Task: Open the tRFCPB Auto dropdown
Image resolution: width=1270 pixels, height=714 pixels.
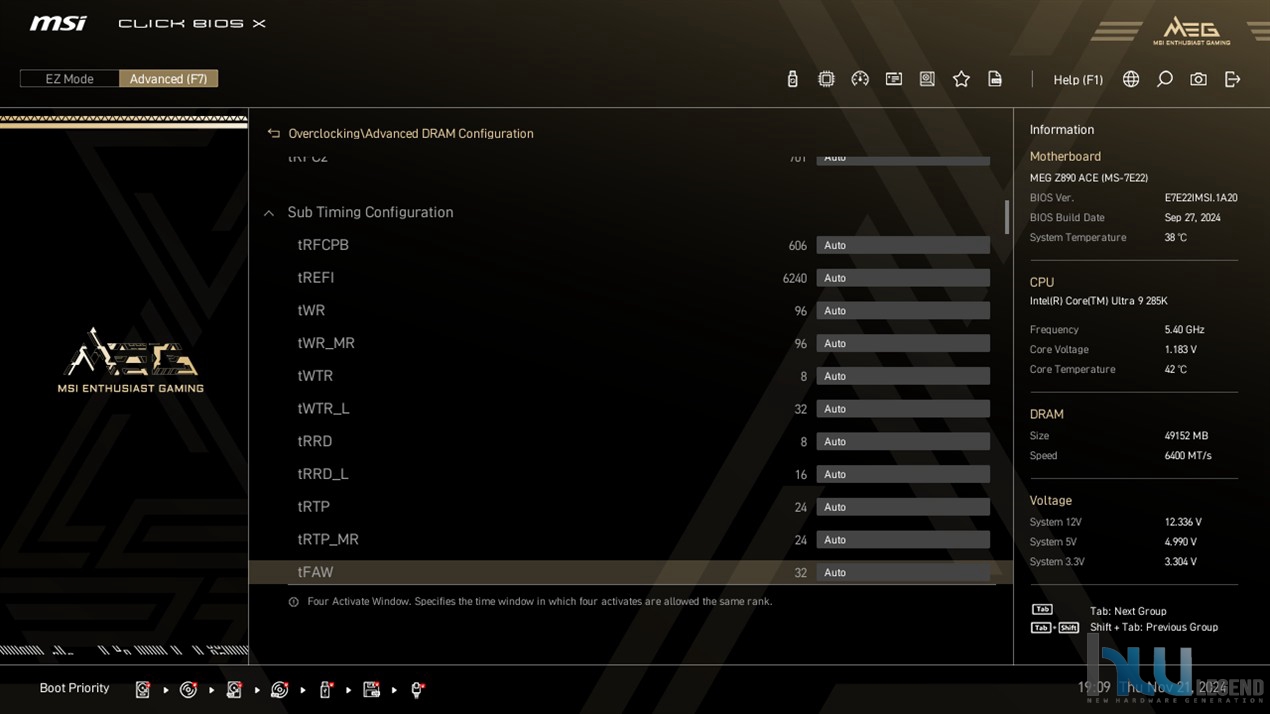Action: 903,245
